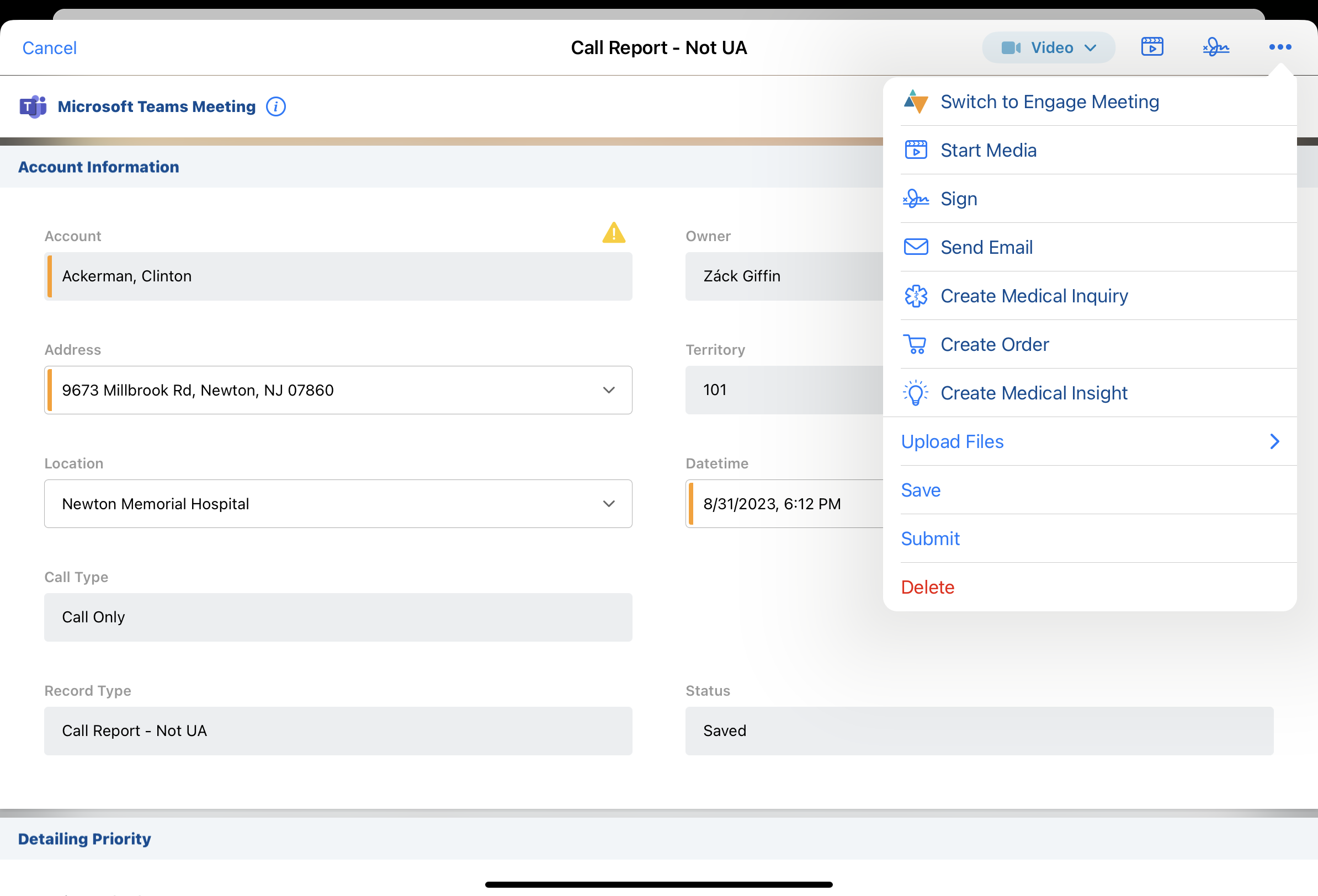Click the Cancel link
The width and height of the screenshot is (1318, 896).
point(49,47)
